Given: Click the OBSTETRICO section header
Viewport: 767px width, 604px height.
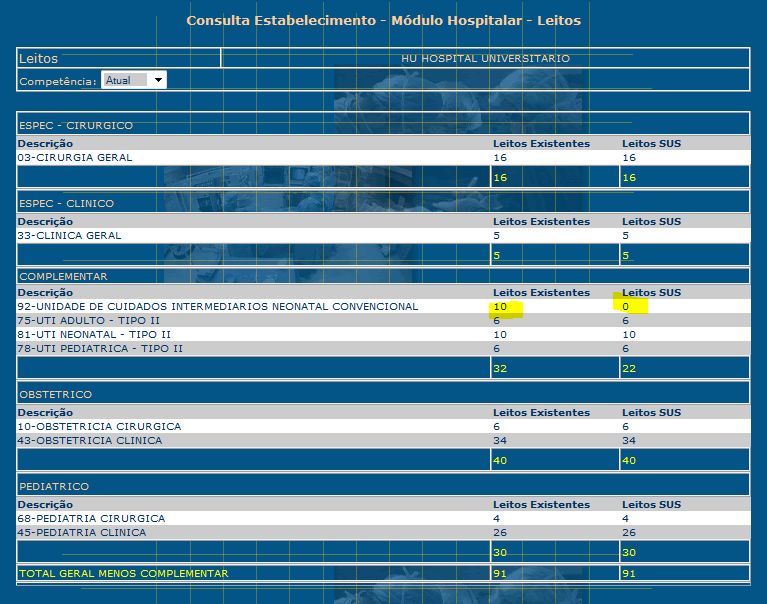Looking at the screenshot, I should (x=56, y=394).
